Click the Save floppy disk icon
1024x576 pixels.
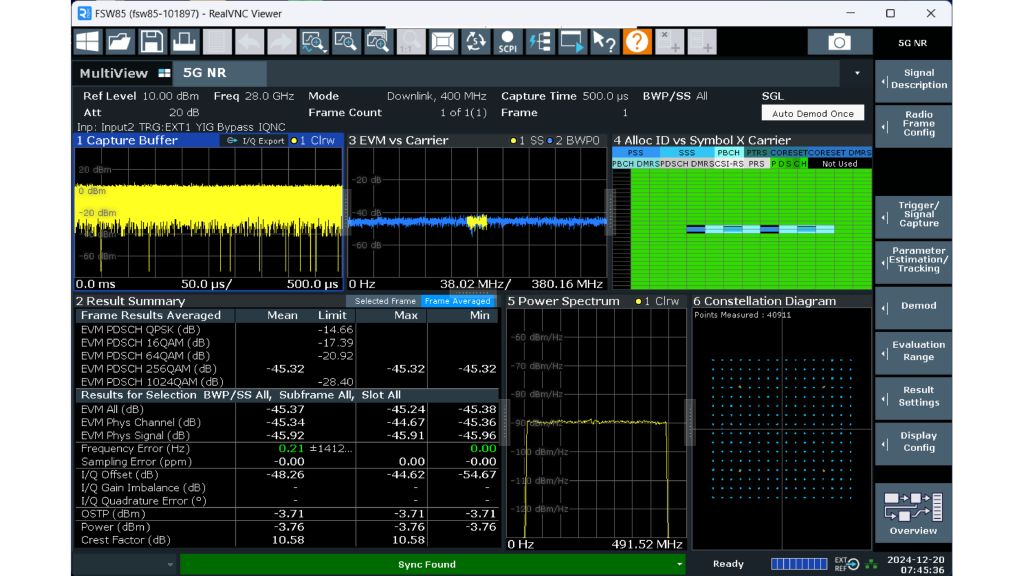click(x=151, y=41)
